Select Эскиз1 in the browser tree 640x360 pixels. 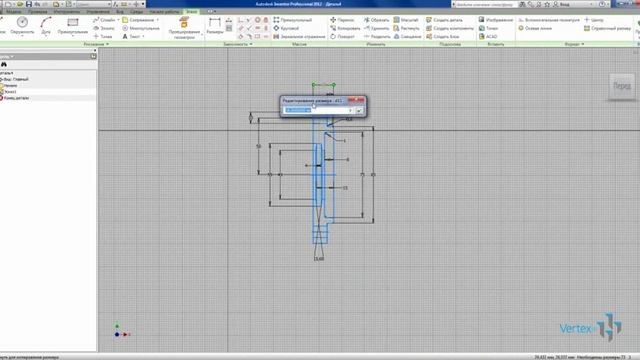(x=9, y=92)
